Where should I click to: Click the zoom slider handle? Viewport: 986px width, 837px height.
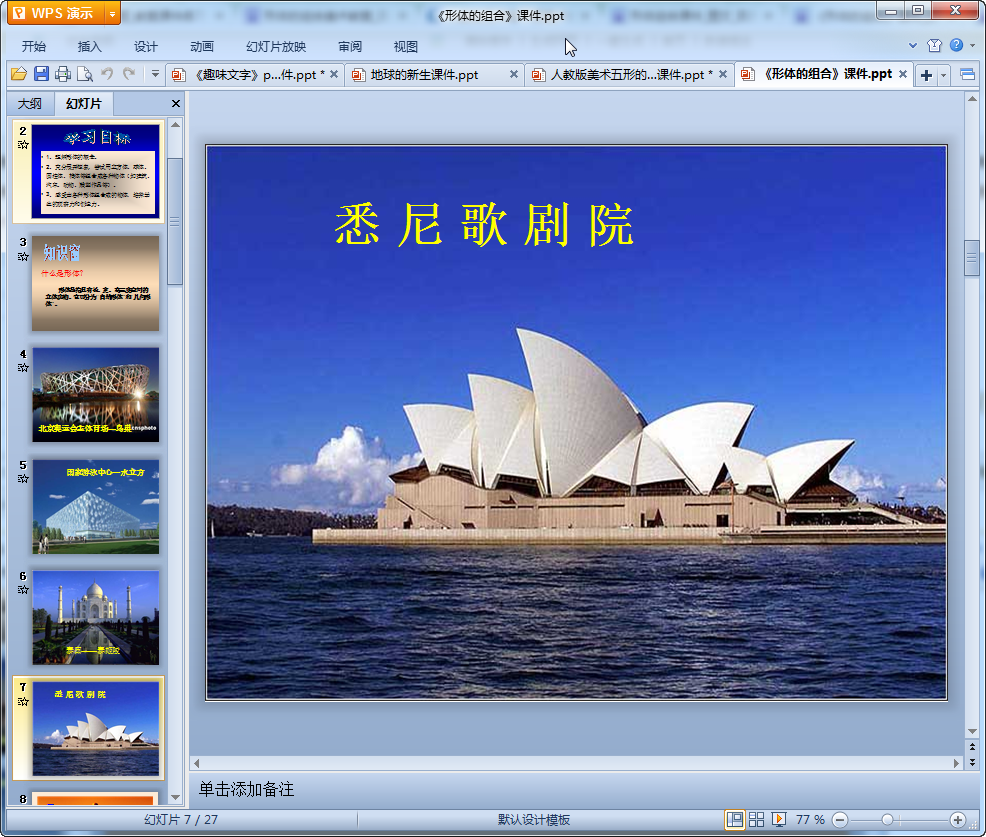pyautogui.click(x=887, y=819)
